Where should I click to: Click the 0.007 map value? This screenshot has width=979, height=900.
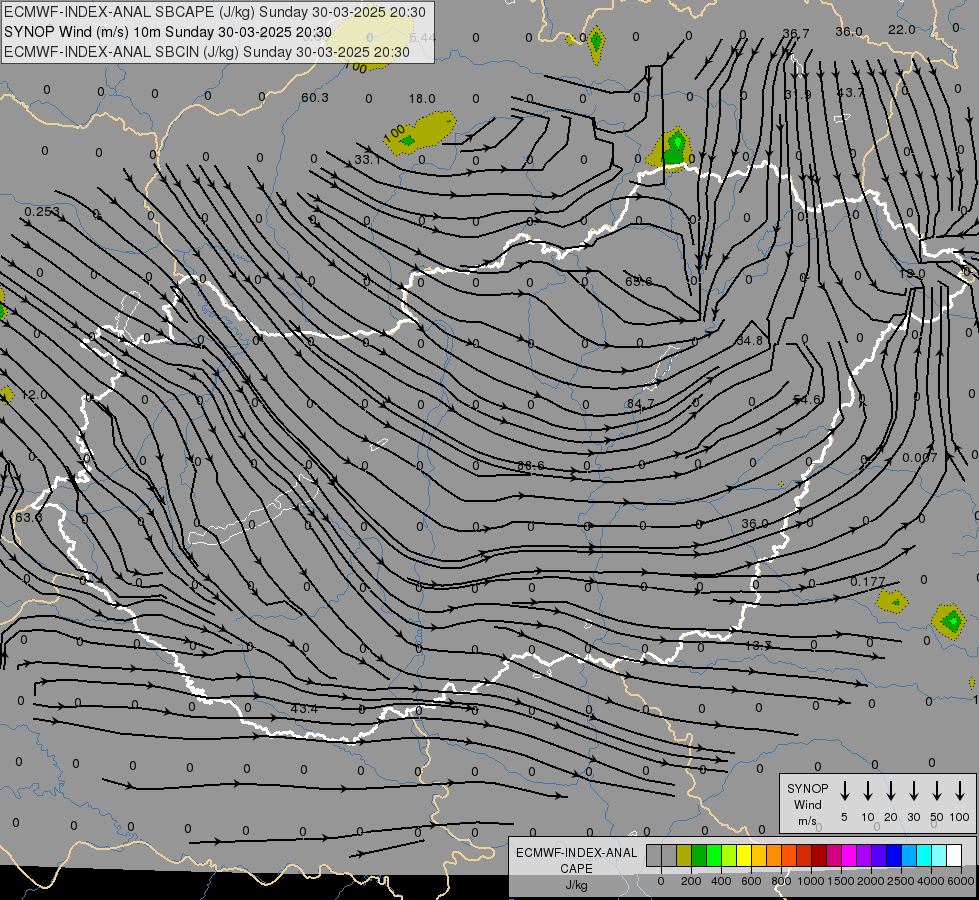click(920, 457)
